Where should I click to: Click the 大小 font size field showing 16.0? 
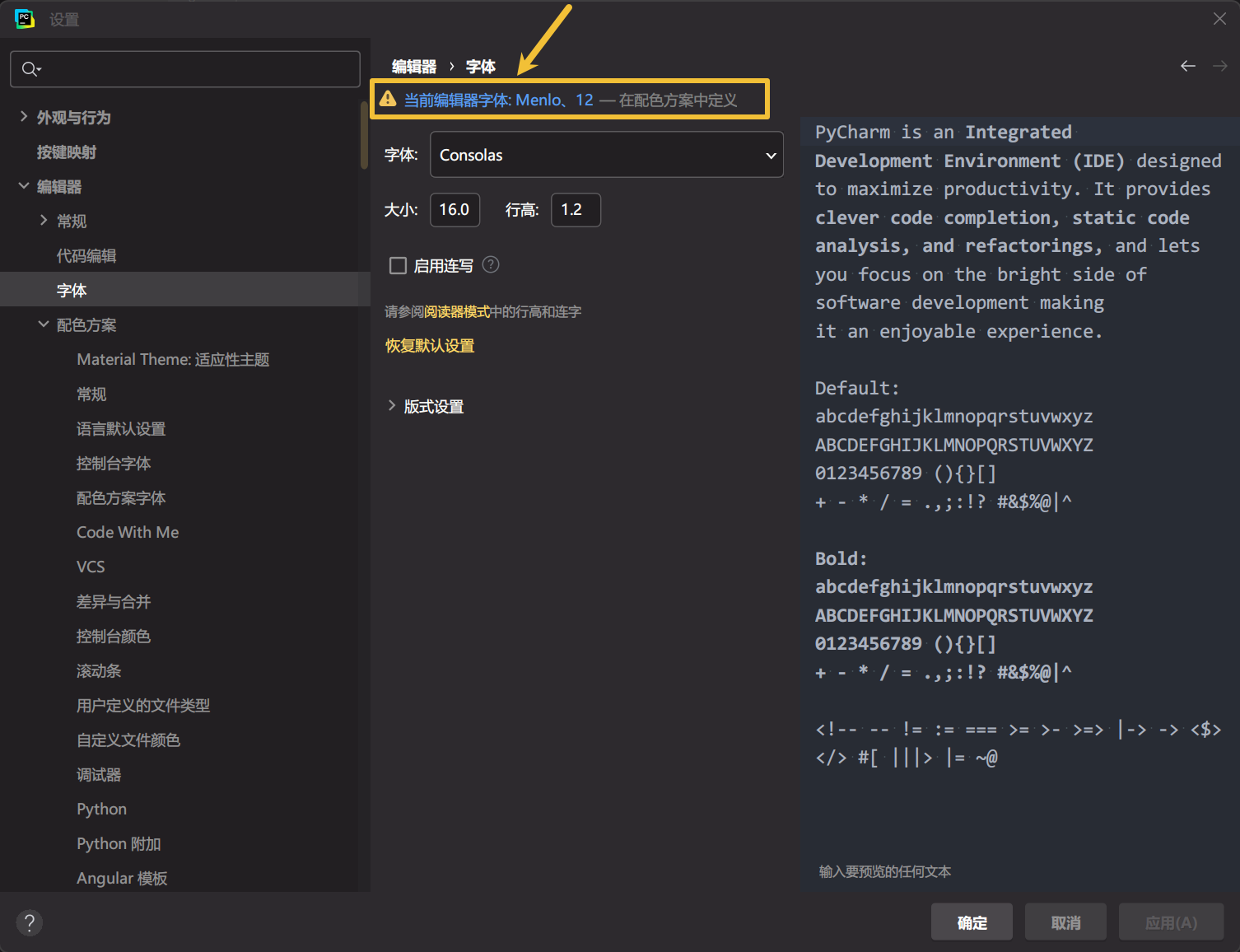pos(455,209)
